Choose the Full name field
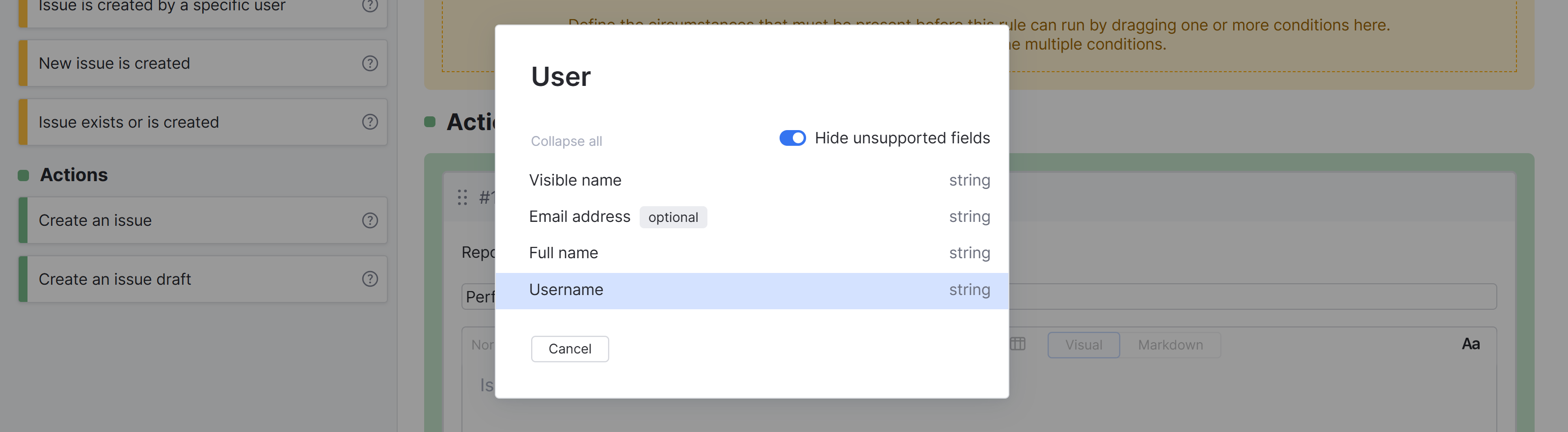This screenshot has width=1568, height=432. (x=563, y=253)
